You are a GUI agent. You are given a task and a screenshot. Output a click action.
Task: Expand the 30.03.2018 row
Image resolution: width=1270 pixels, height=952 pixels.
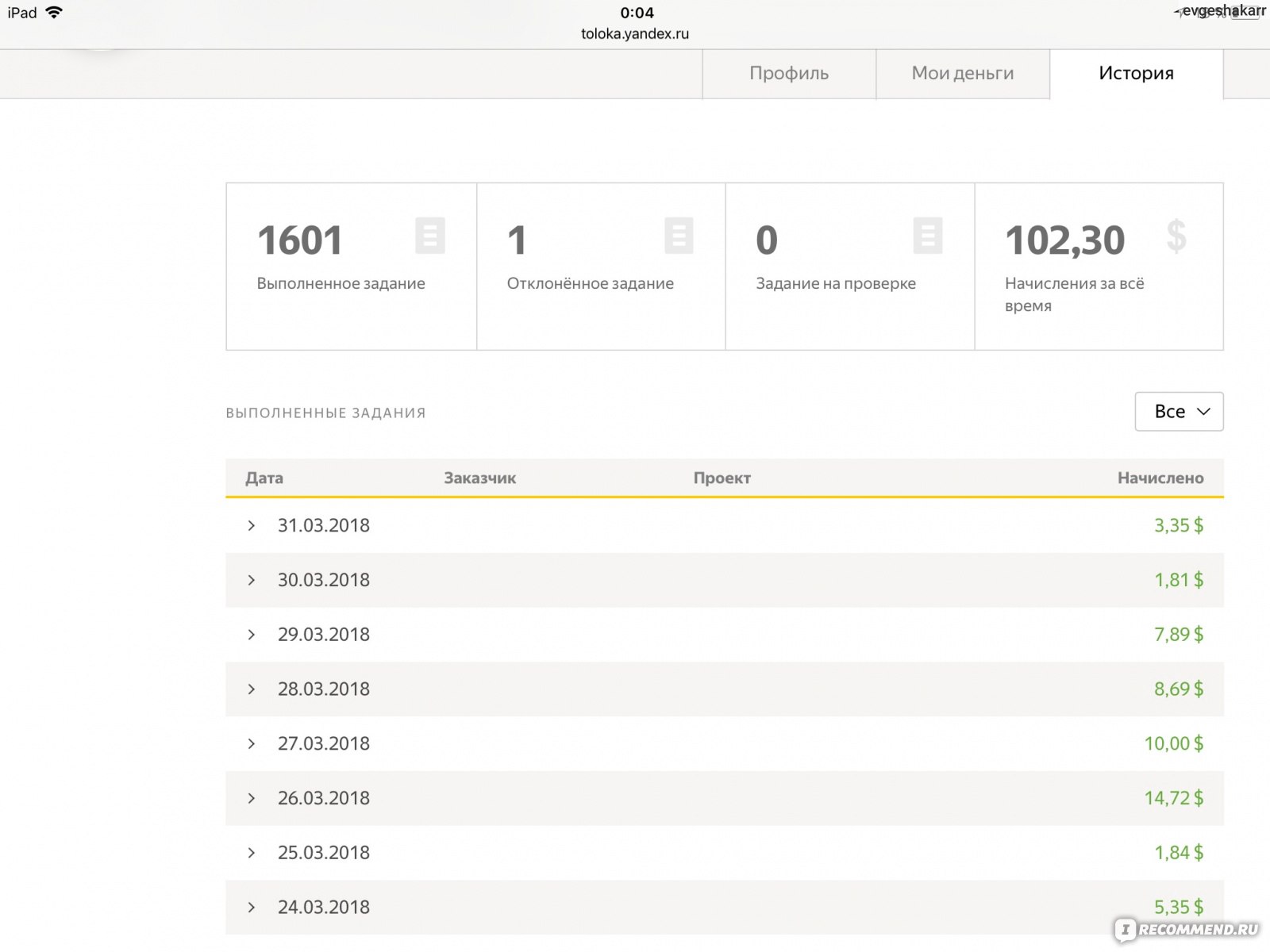[252, 580]
